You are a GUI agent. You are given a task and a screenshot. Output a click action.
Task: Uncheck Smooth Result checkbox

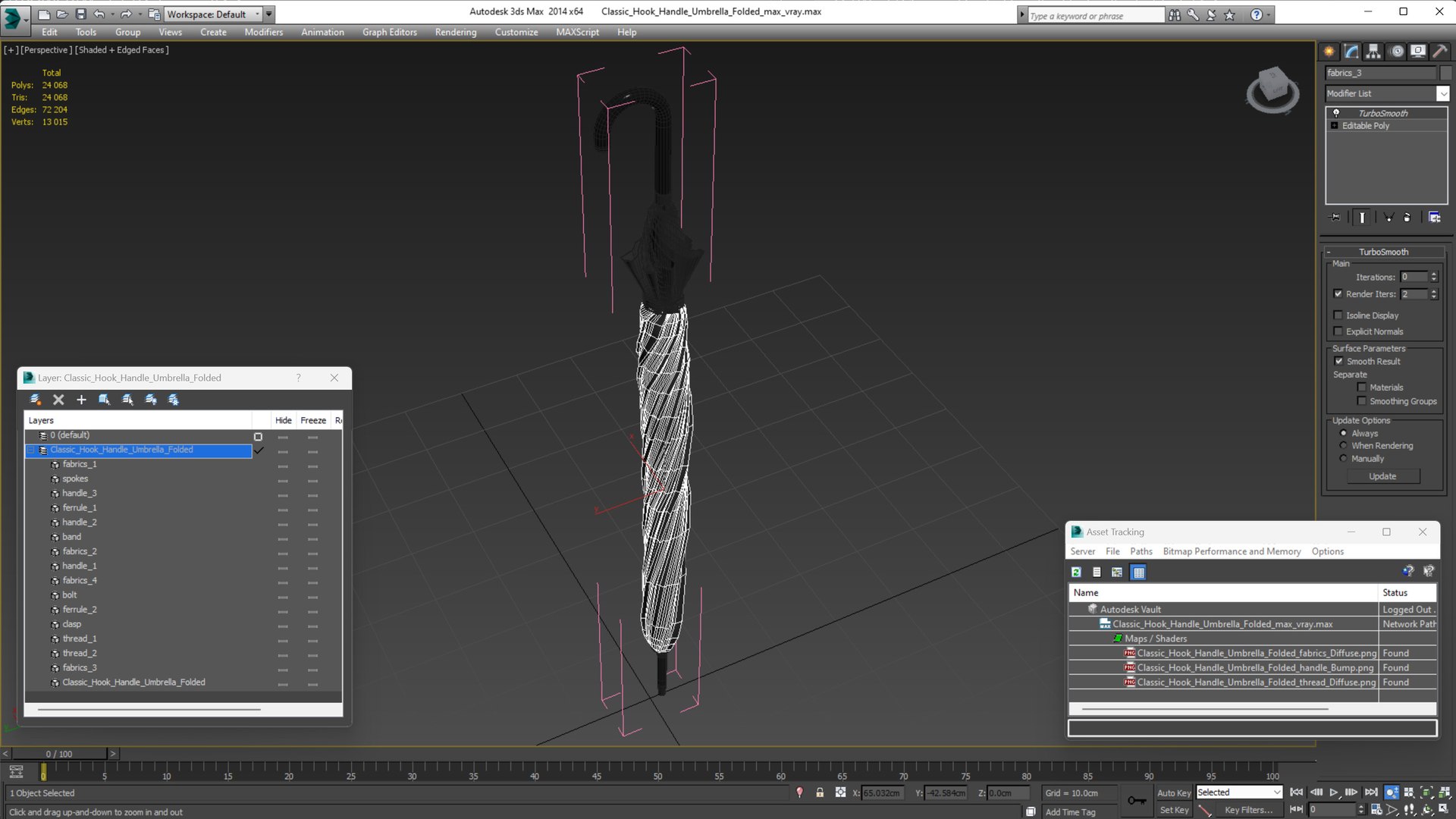(x=1338, y=362)
